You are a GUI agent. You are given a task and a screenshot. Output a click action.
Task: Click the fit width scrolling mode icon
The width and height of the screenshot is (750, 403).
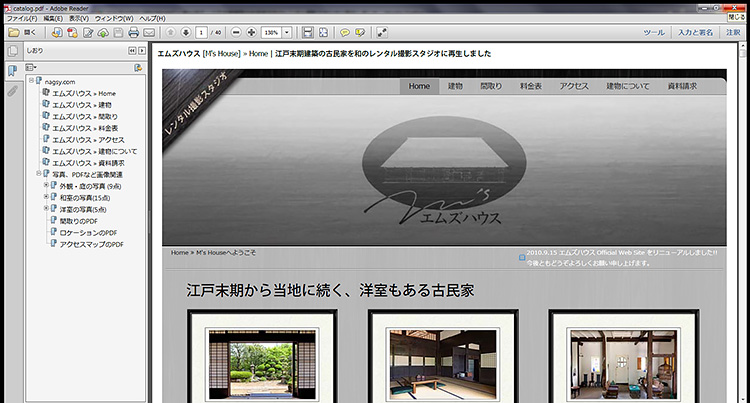pyautogui.click(x=308, y=33)
